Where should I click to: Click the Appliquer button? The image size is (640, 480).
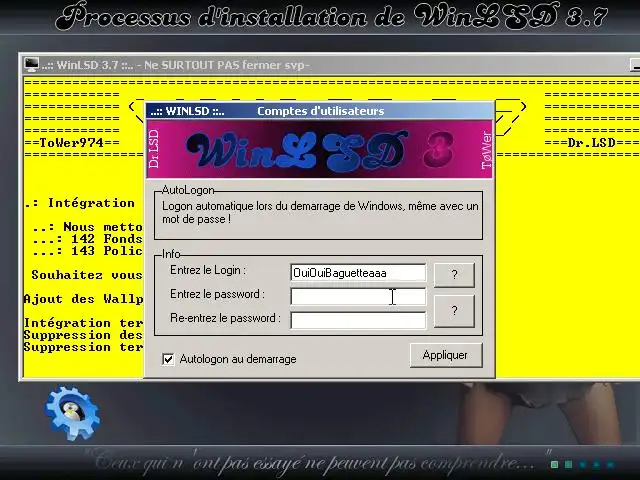[x=446, y=355]
